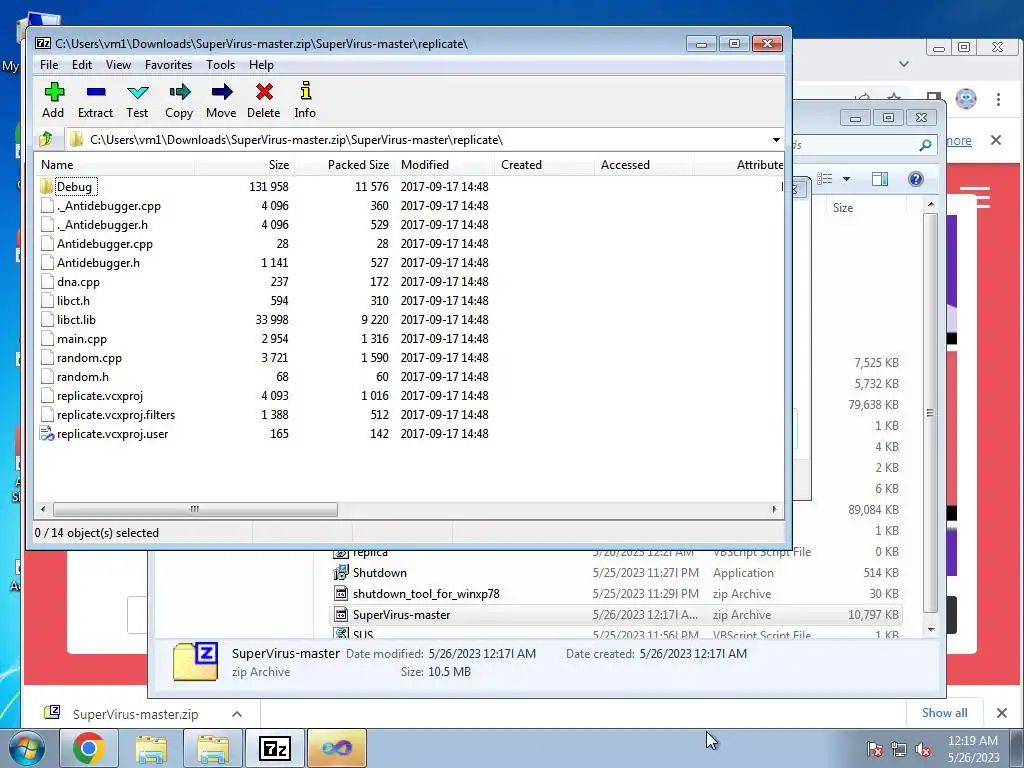The width and height of the screenshot is (1024, 768).
Task: Click Explorer vertical scrollbar down arrow
Action: [x=931, y=630]
